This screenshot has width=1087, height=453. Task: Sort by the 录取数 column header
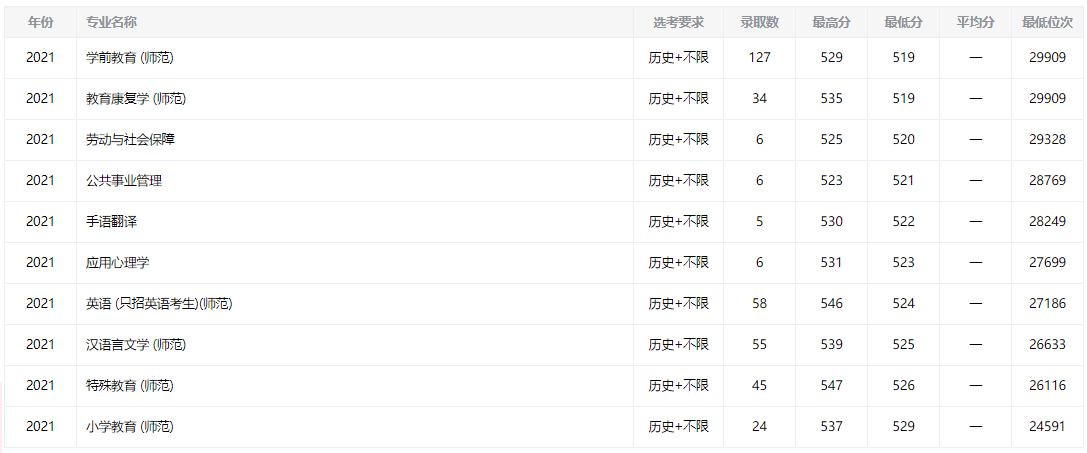point(759,22)
